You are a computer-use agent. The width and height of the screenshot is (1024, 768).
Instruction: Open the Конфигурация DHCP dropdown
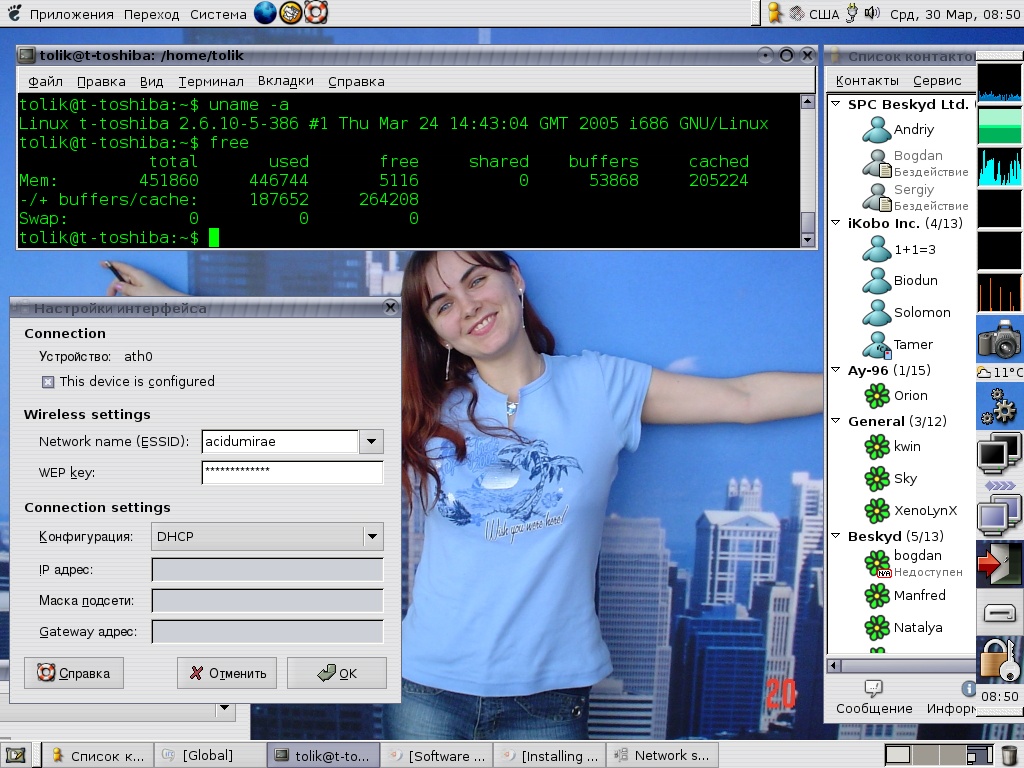[x=267, y=537]
